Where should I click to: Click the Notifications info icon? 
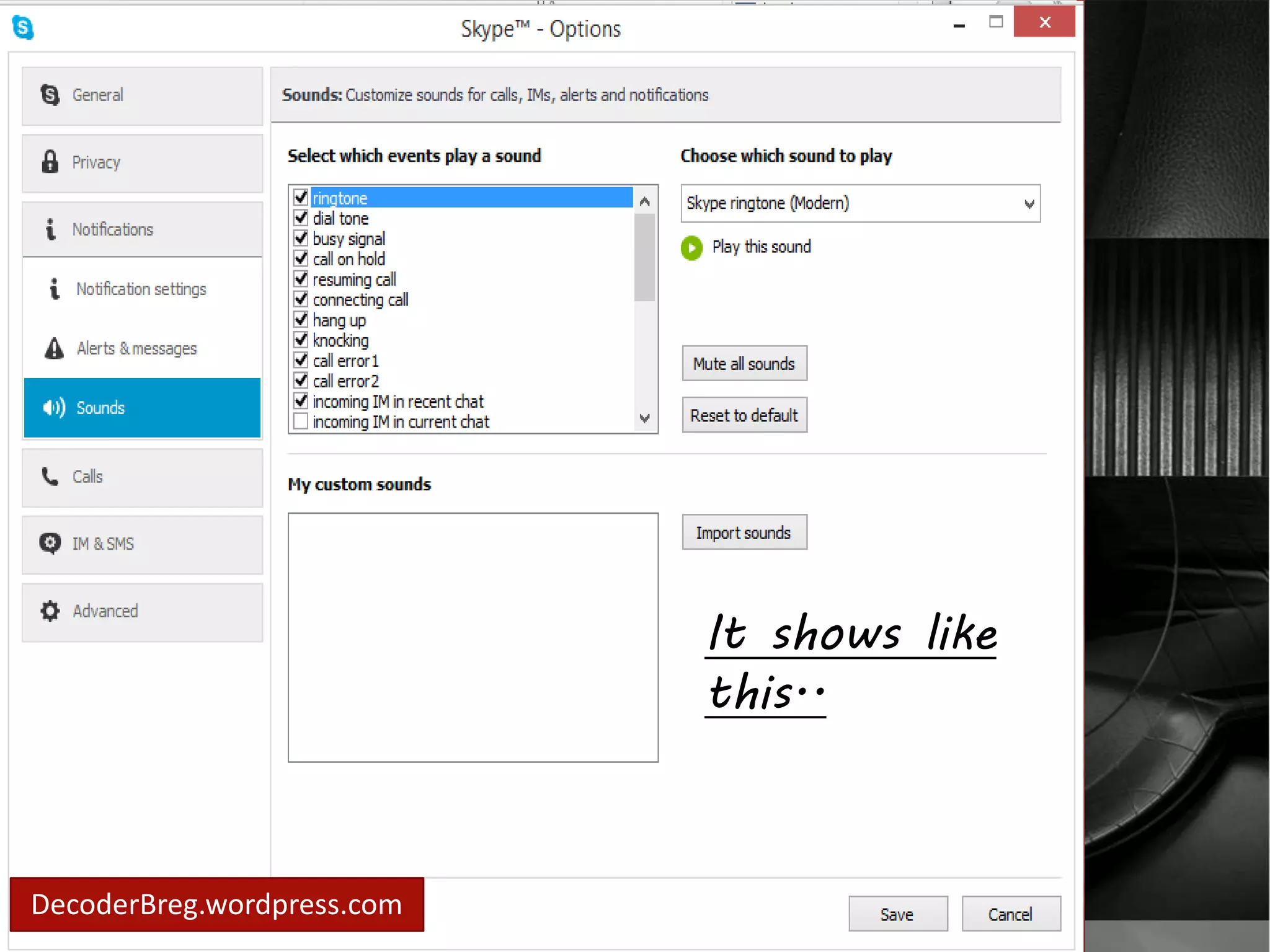click(50, 229)
